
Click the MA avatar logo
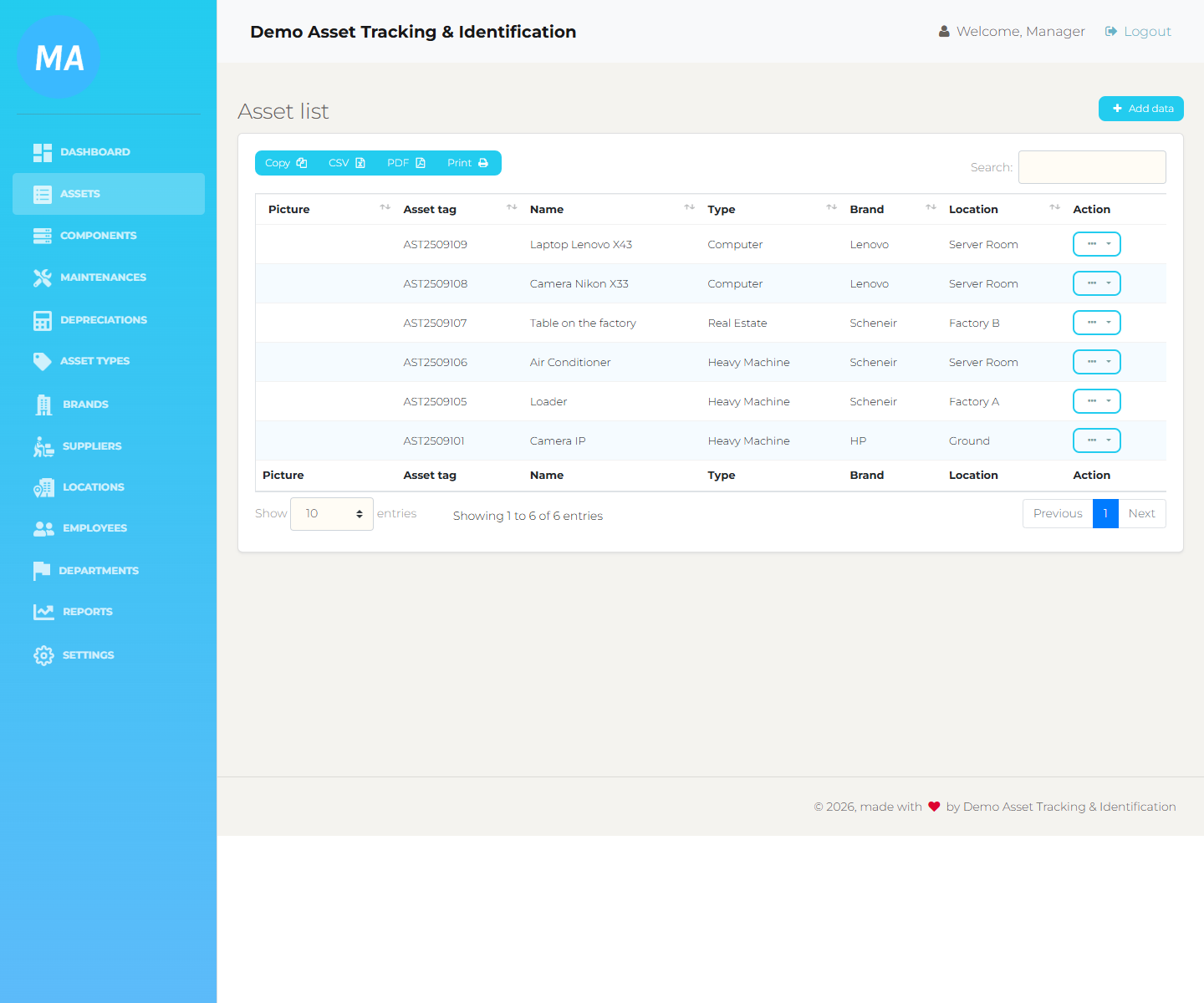59,57
